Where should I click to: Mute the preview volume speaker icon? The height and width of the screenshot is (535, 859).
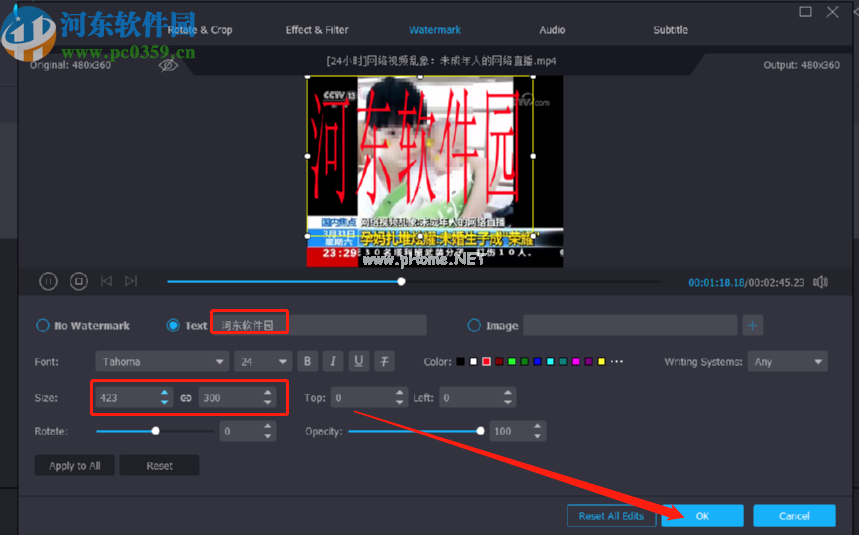coord(820,282)
